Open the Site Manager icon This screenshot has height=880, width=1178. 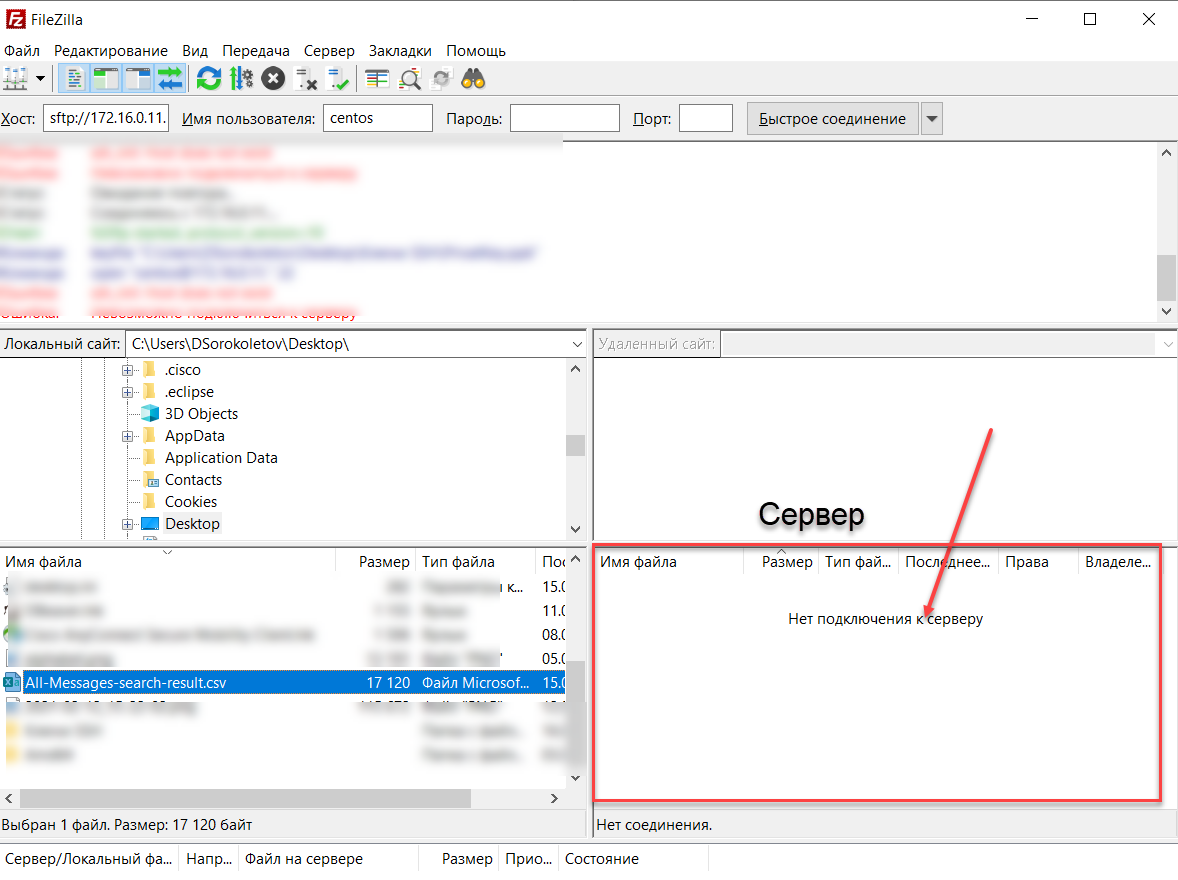(x=16, y=78)
